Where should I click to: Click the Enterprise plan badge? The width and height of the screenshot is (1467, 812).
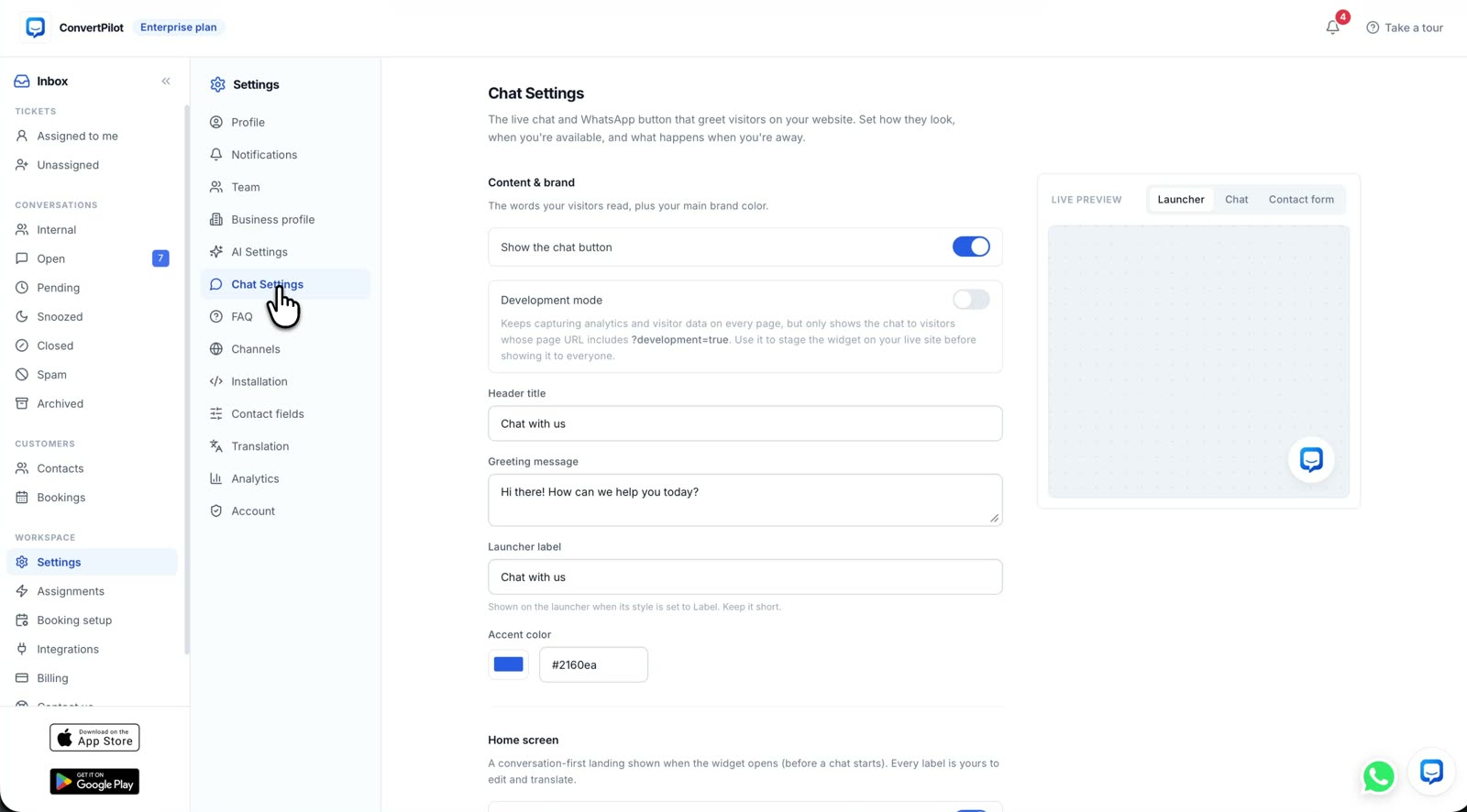point(179,27)
